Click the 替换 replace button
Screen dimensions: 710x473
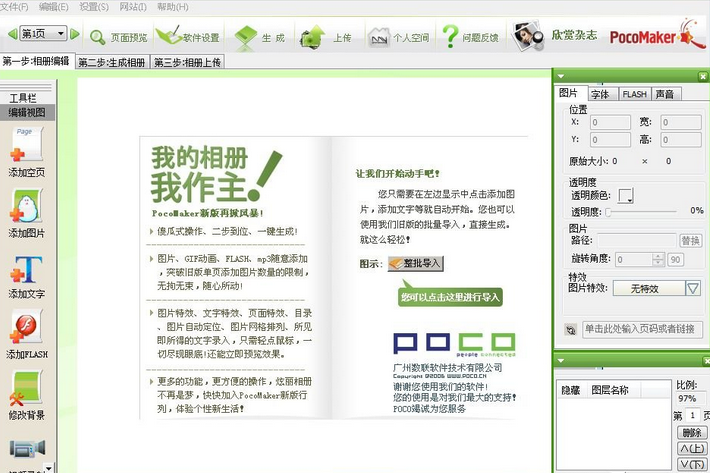pyautogui.click(x=691, y=240)
